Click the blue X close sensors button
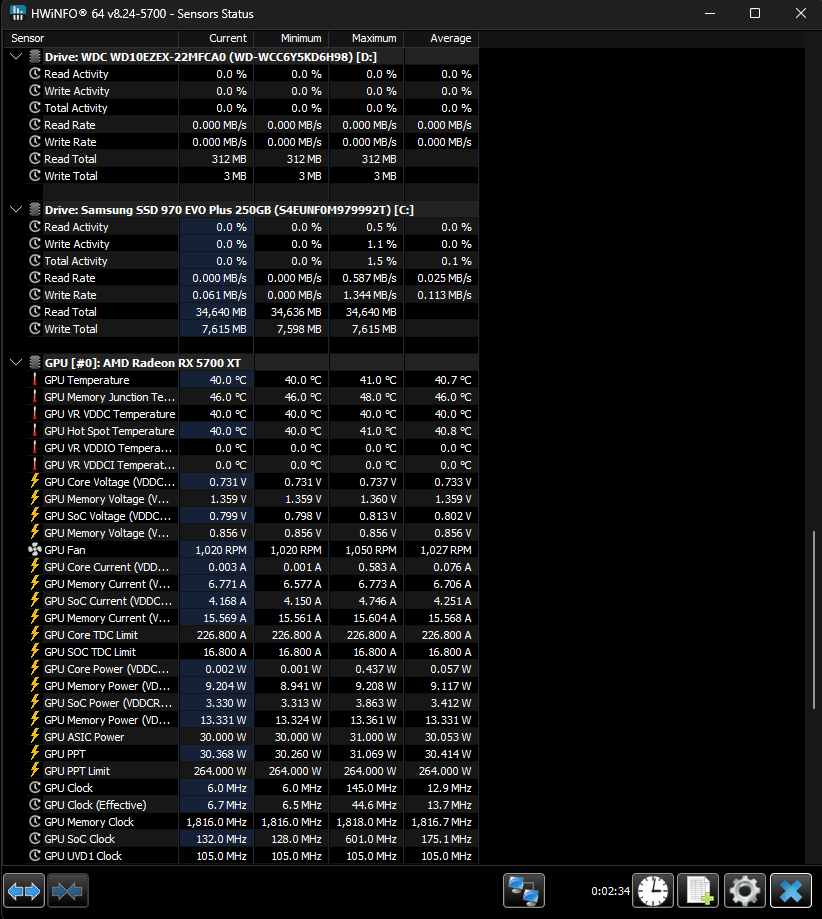822x919 pixels. click(x=791, y=891)
